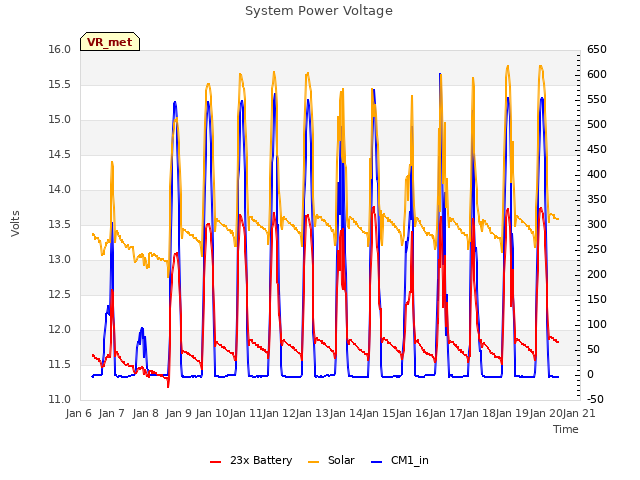Image resolution: width=640 pixels, height=480 pixels.
Task: Click the 650 right axis value
Action: pos(597,50)
